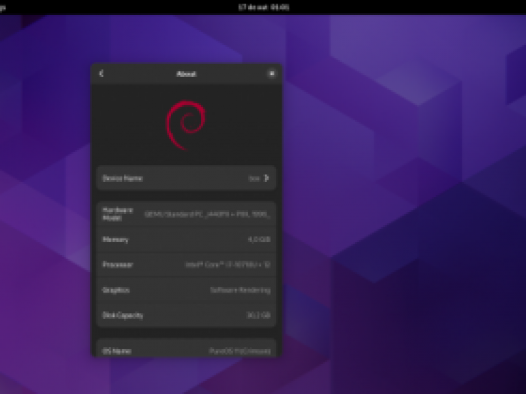Close the About window
Viewport: 526px width, 394px height.
point(272,73)
